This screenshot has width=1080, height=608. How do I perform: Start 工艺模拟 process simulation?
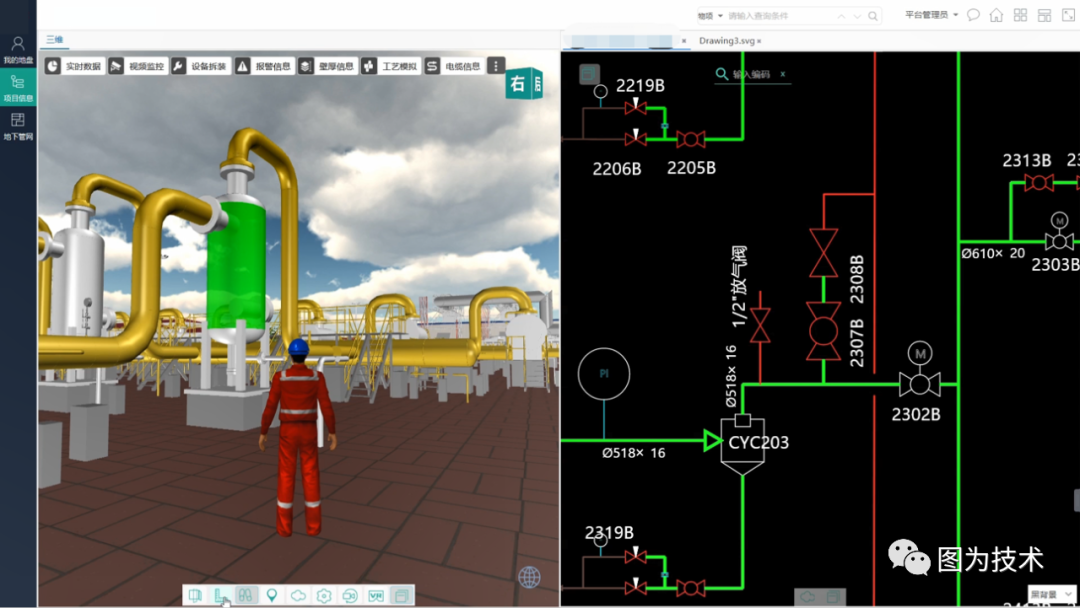[390, 66]
